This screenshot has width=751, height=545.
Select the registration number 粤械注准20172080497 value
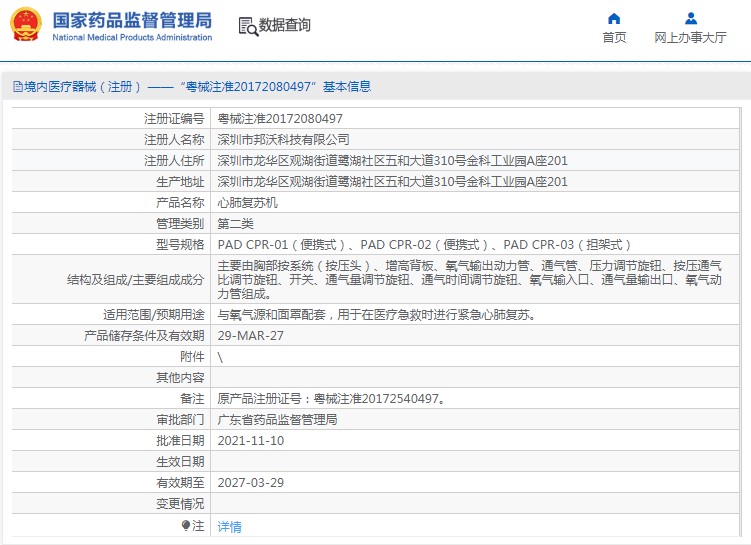pos(273,118)
